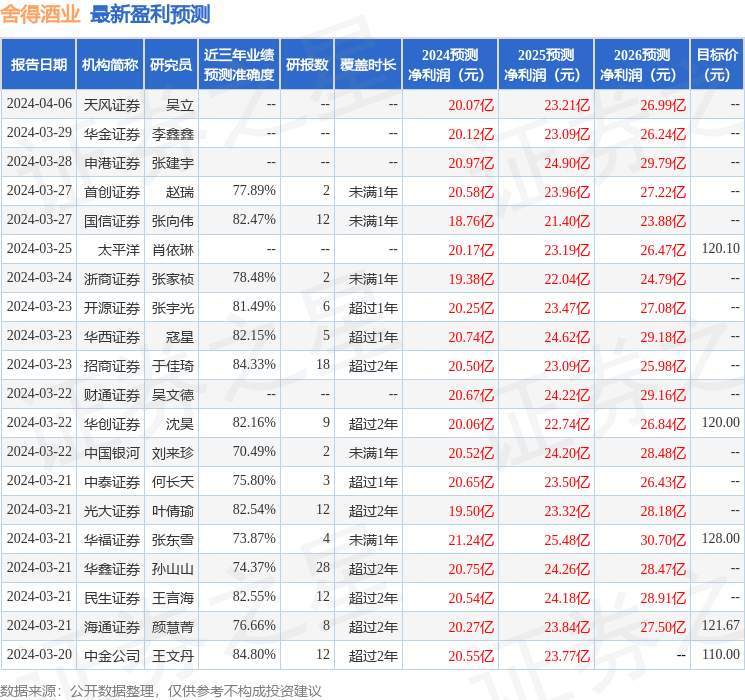Click the 华西证券 institution cell
Screen dimensions: 745x700
[x=112, y=337]
